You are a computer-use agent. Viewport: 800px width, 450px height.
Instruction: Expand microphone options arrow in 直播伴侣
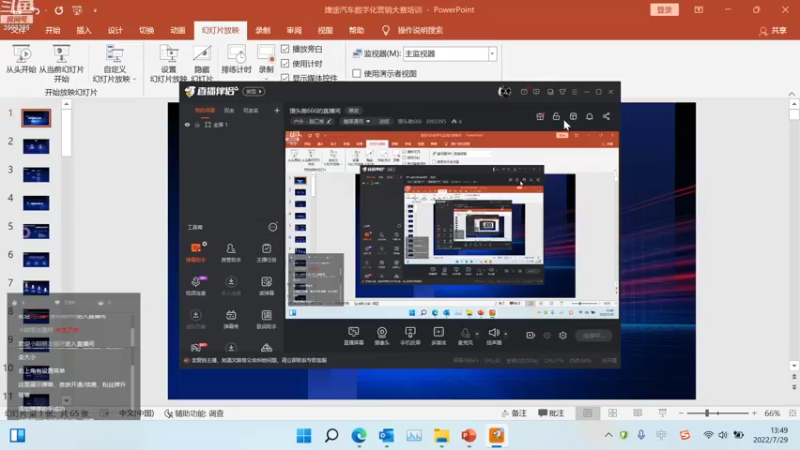pos(477,334)
